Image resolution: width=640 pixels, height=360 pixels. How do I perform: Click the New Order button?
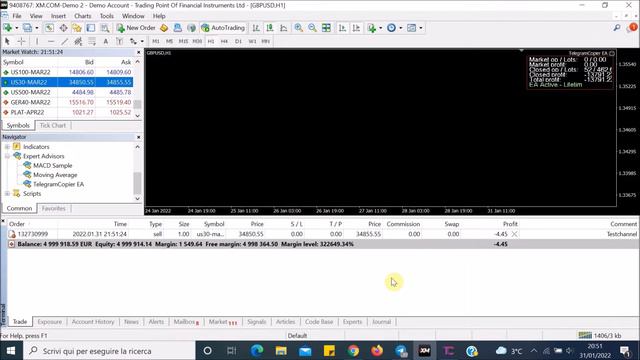[x=136, y=28]
